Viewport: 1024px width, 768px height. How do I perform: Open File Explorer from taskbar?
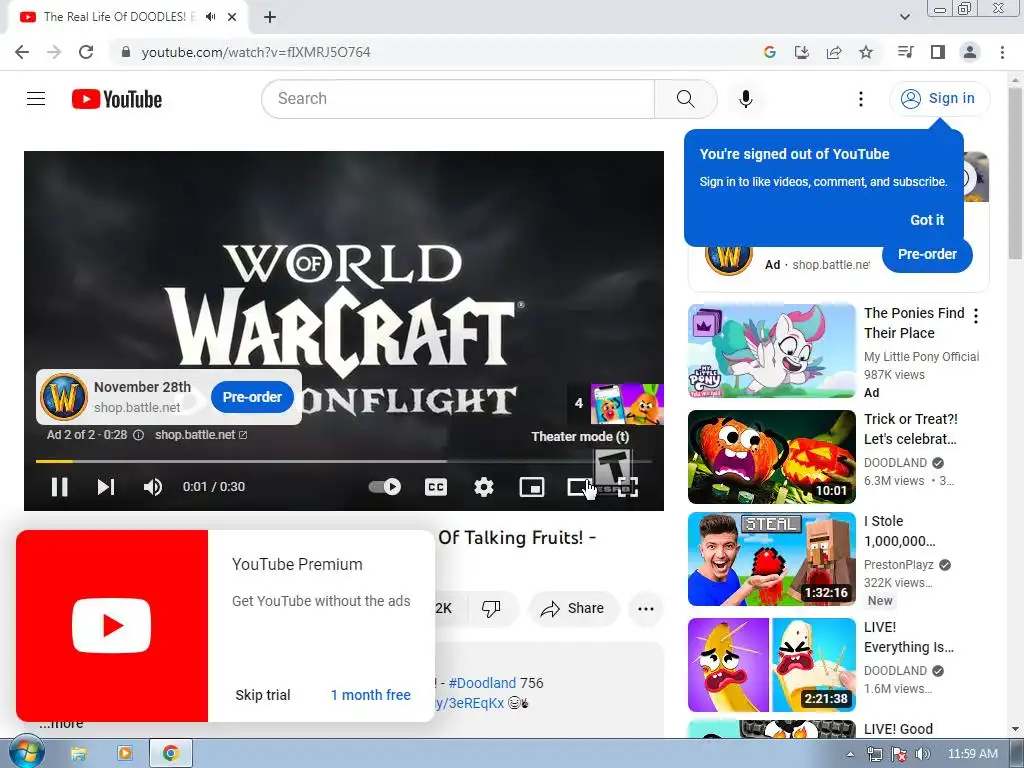(78, 754)
